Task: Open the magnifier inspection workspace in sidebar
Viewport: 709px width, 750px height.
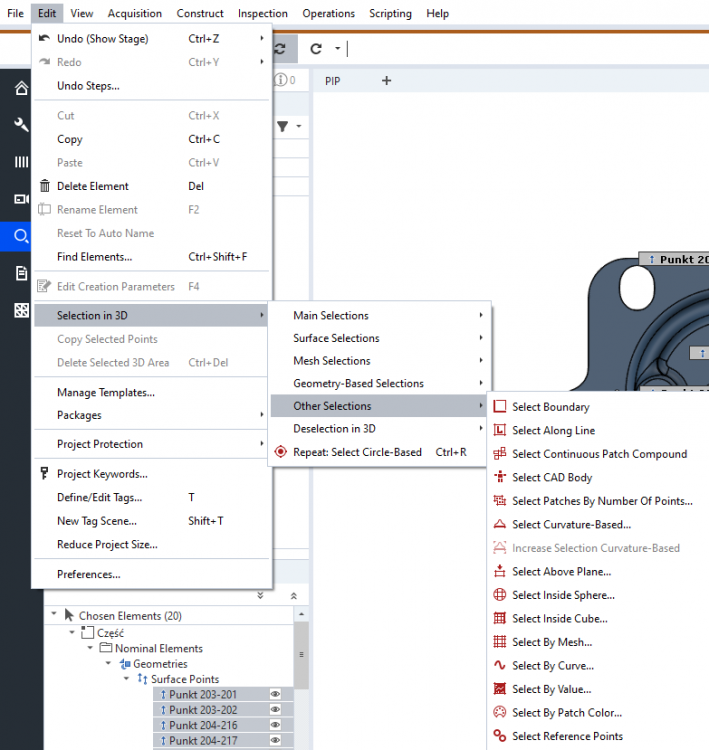Action: click(x=21, y=236)
